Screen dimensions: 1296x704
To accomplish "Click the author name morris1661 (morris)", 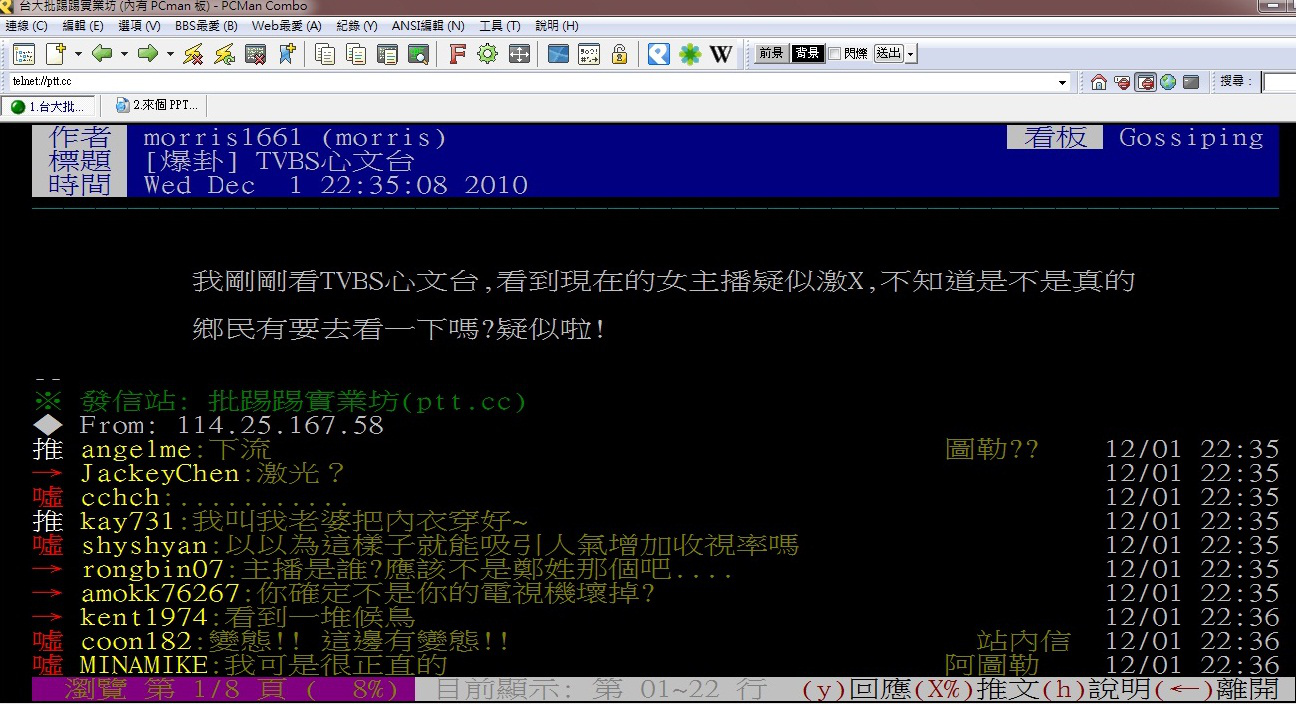I will click(x=295, y=137).
